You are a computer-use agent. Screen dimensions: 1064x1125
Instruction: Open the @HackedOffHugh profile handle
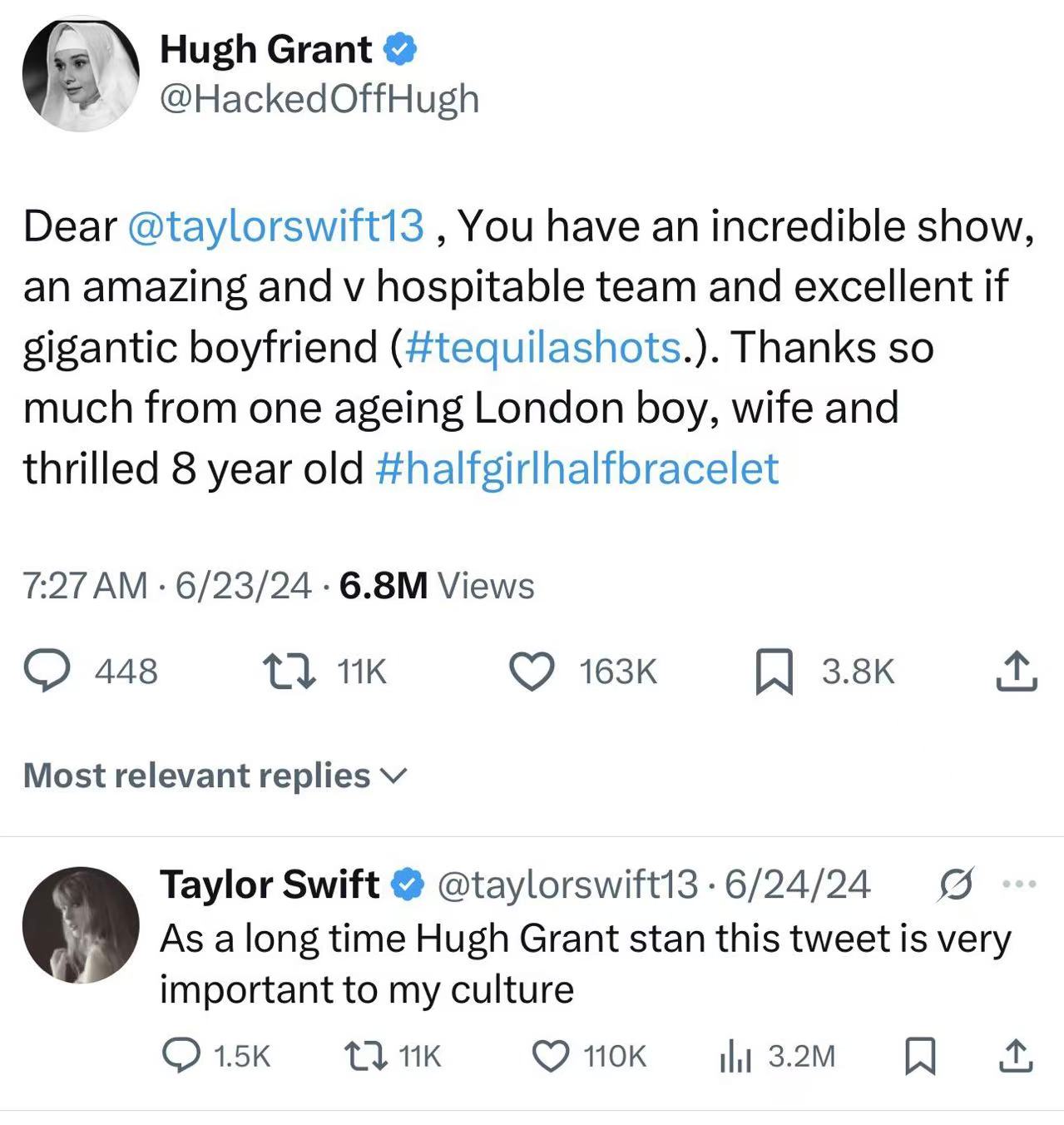click(319, 99)
